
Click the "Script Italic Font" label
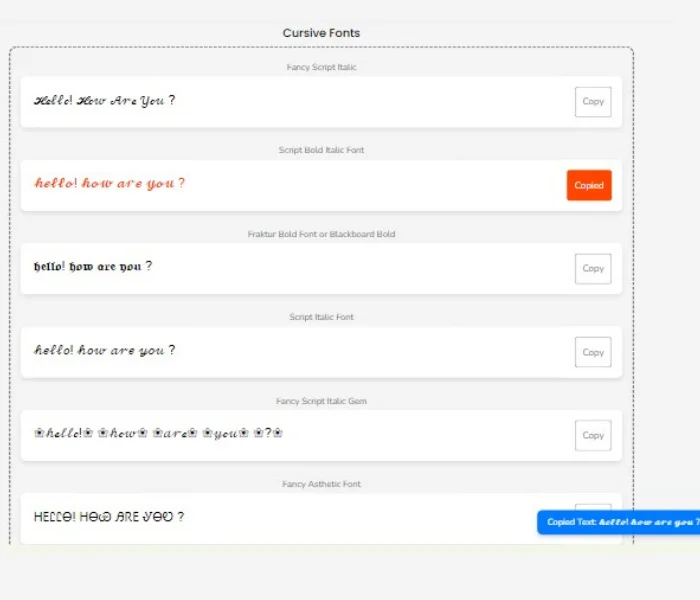tap(321, 317)
